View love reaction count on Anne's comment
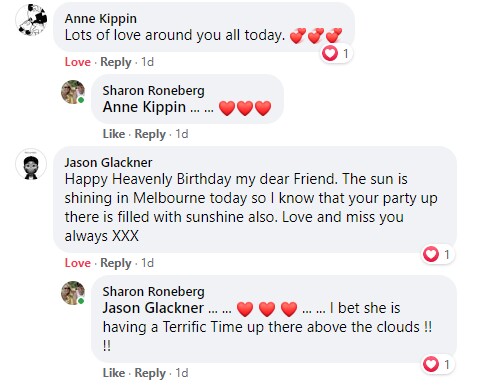 click(336, 53)
